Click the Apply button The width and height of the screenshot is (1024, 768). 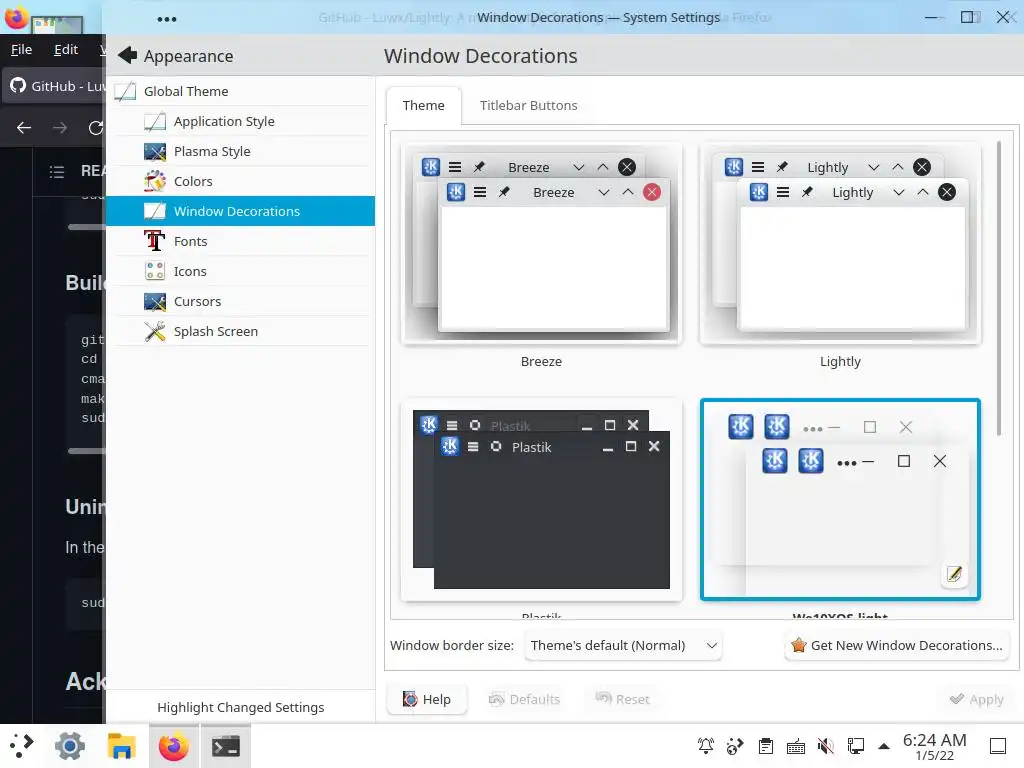click(x=977, y=699)
